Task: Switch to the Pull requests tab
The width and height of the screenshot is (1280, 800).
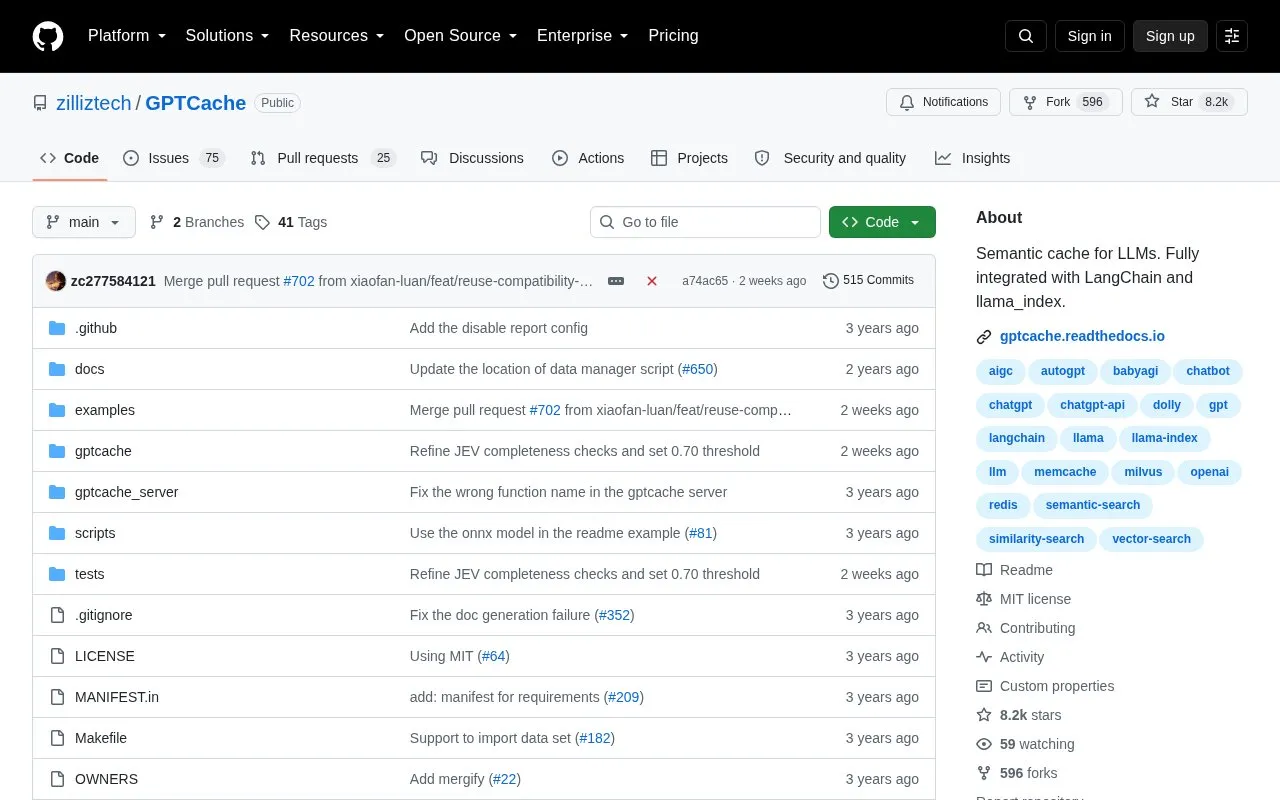Action: (x=323, y=158)
